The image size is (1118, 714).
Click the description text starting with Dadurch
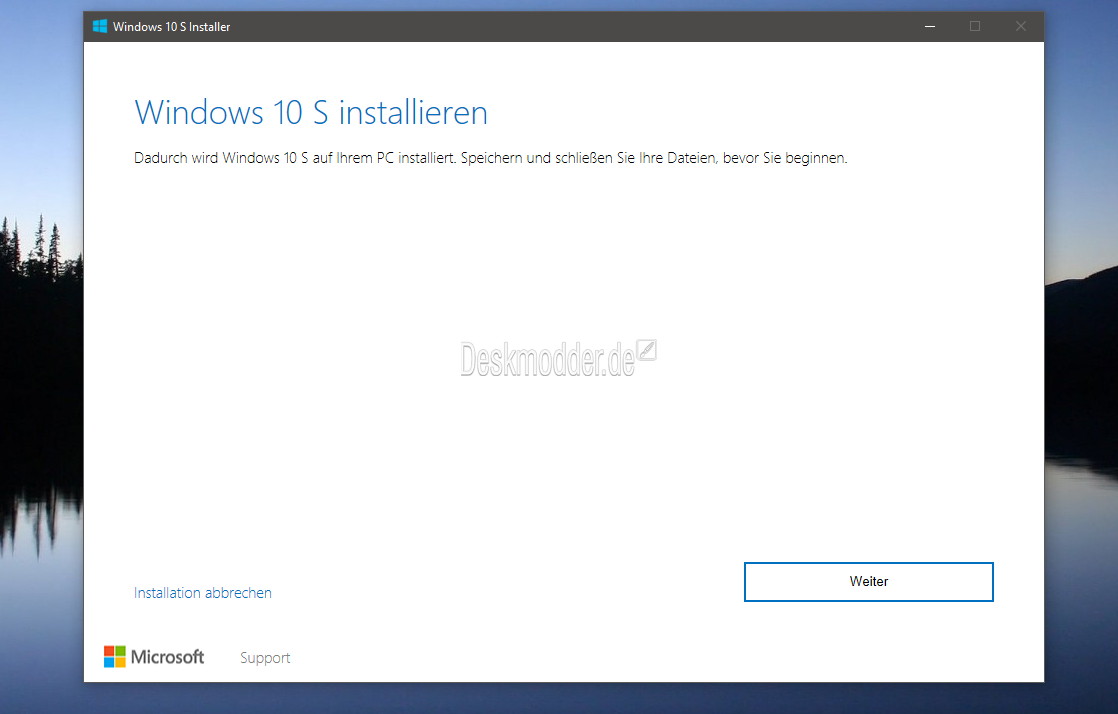pyautogui.click(x=491, y=158)
